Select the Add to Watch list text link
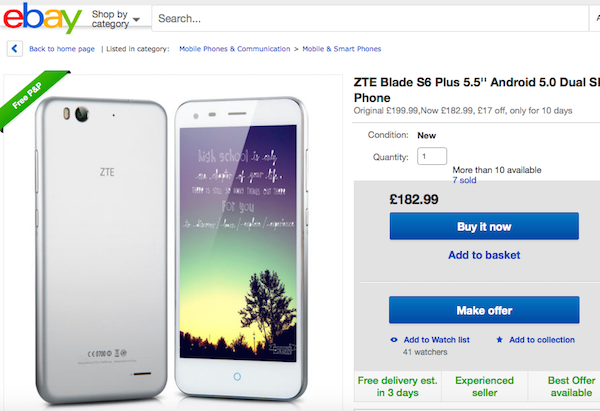The width and height of the screenshot is (600, 411). (436, 340)
